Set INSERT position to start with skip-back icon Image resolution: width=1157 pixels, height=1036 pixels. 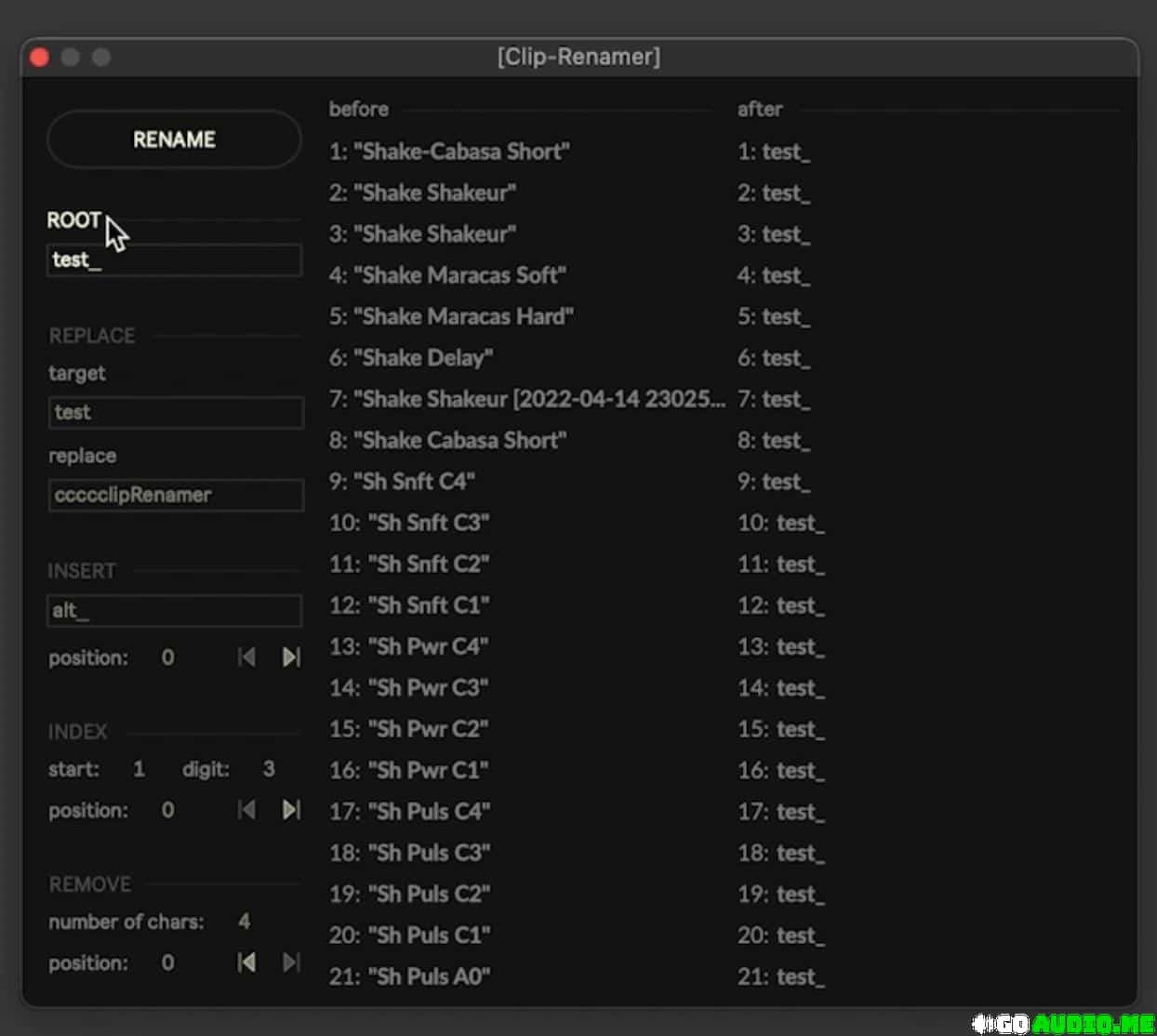click(246, 657)
